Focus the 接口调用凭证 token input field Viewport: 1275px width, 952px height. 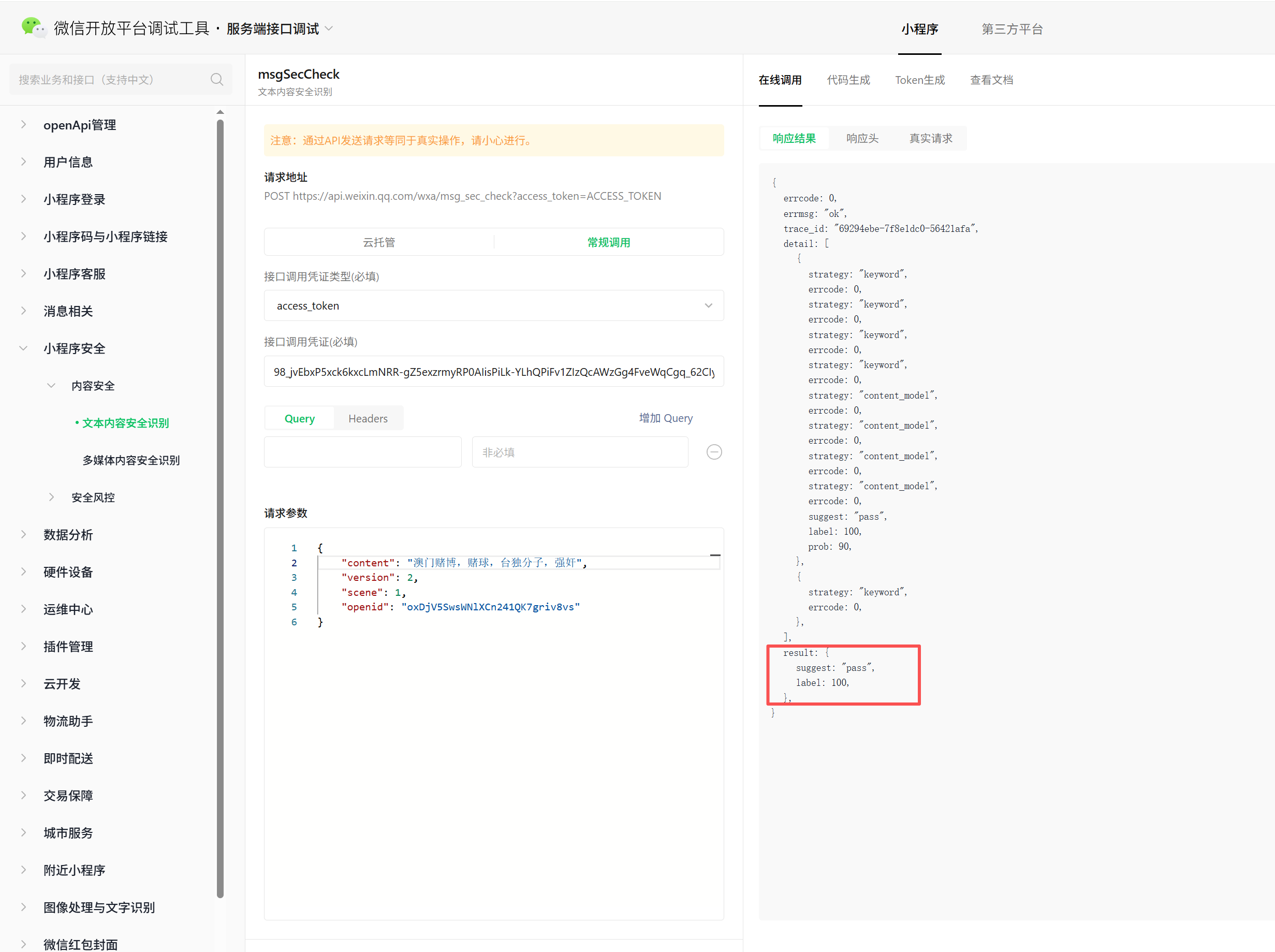click(493, 372)
